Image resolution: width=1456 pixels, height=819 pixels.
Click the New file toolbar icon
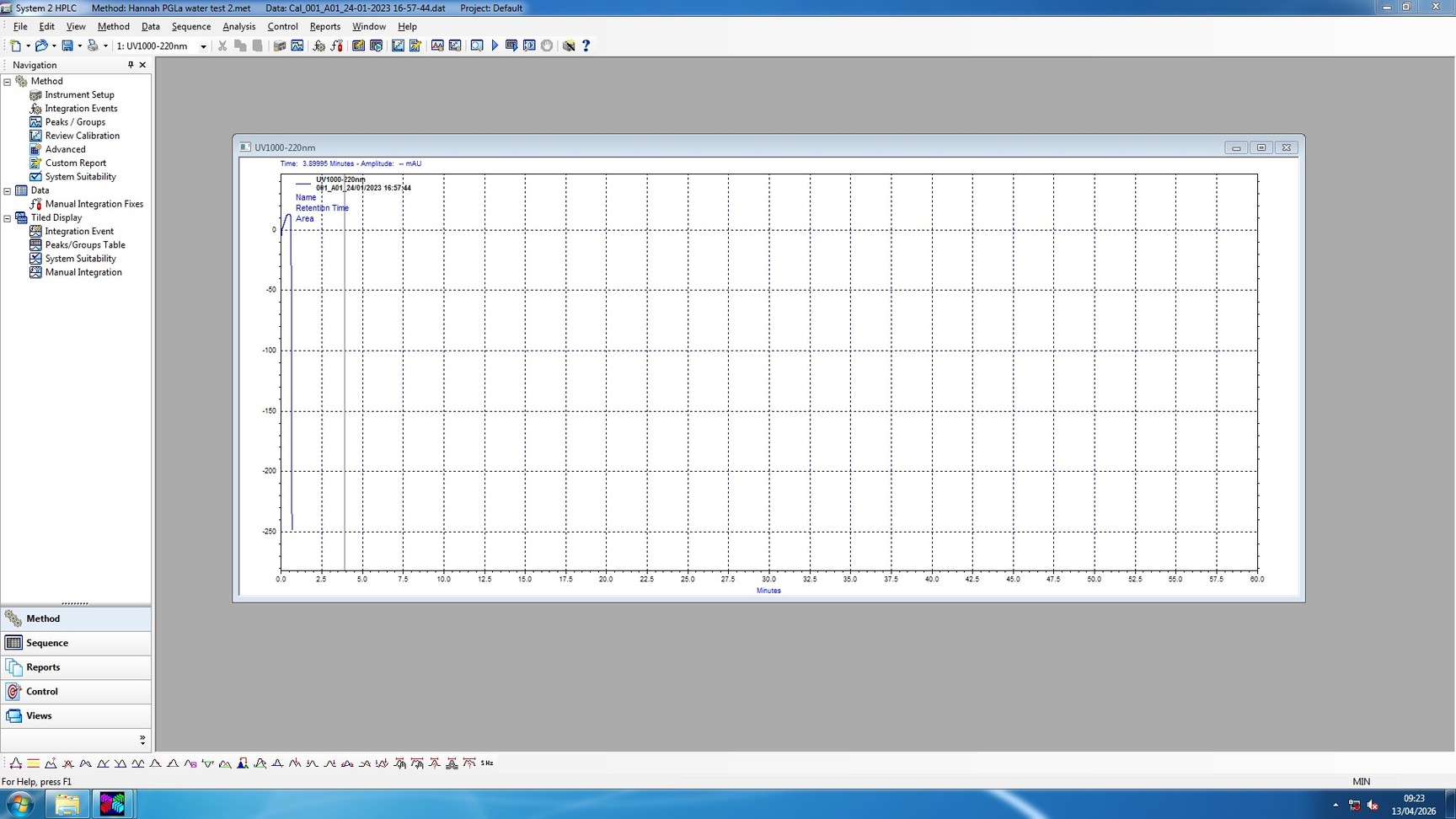[15, 45]
